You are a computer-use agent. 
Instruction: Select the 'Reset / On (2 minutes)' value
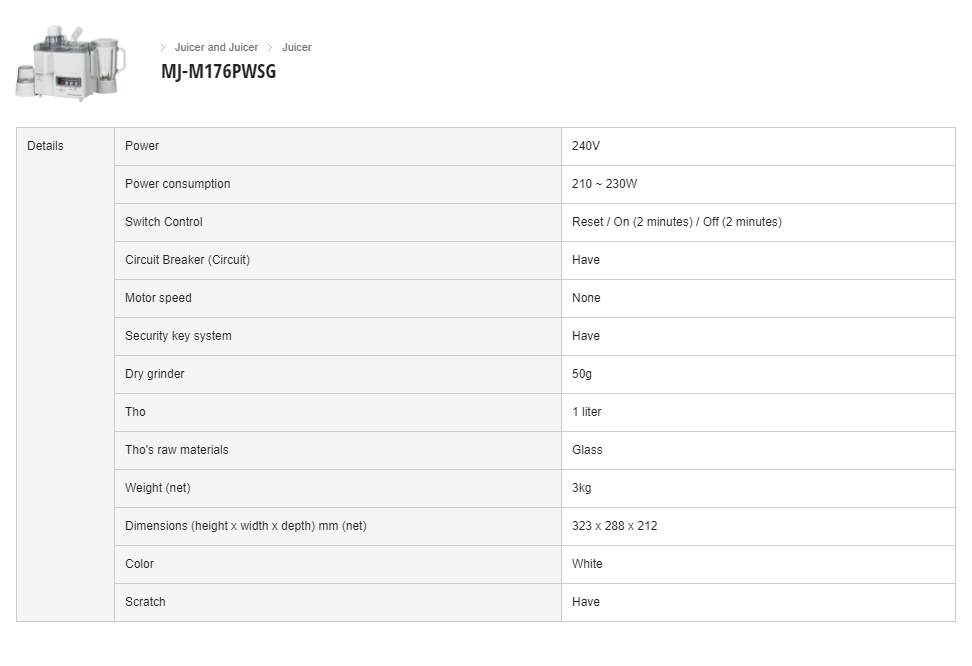(x=632, y=222)
